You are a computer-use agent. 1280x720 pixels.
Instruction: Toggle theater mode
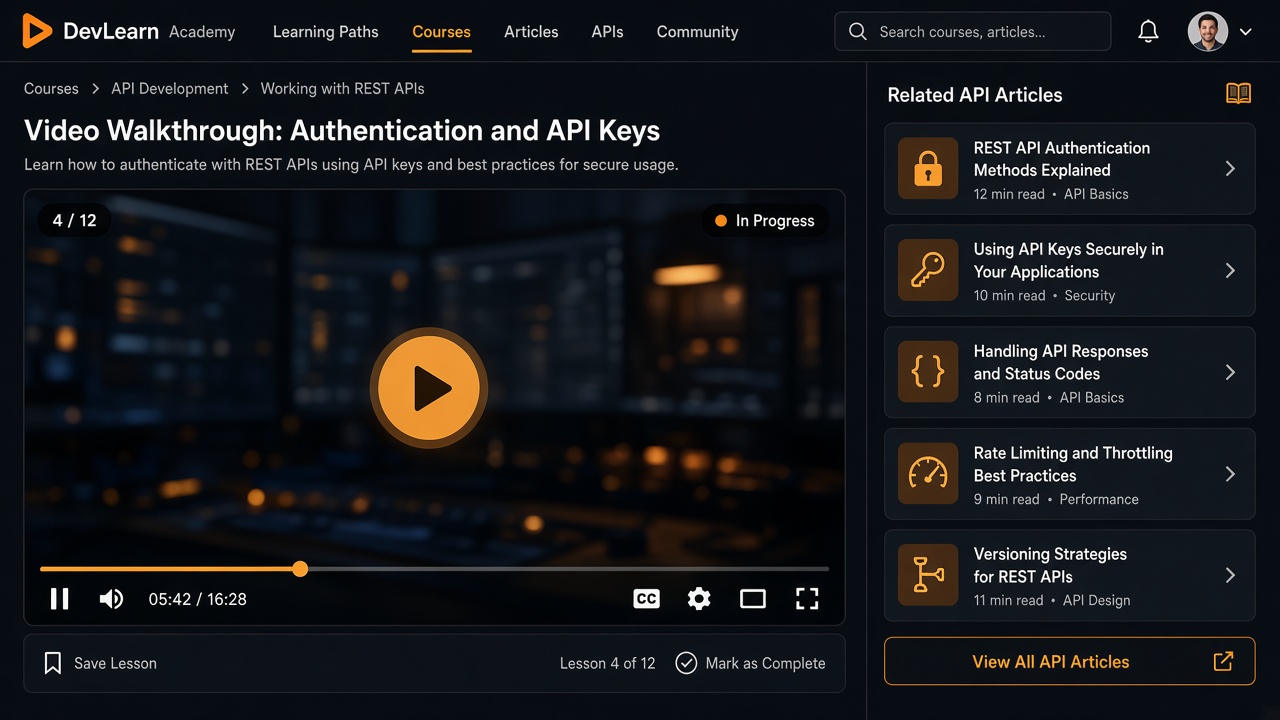753,599
